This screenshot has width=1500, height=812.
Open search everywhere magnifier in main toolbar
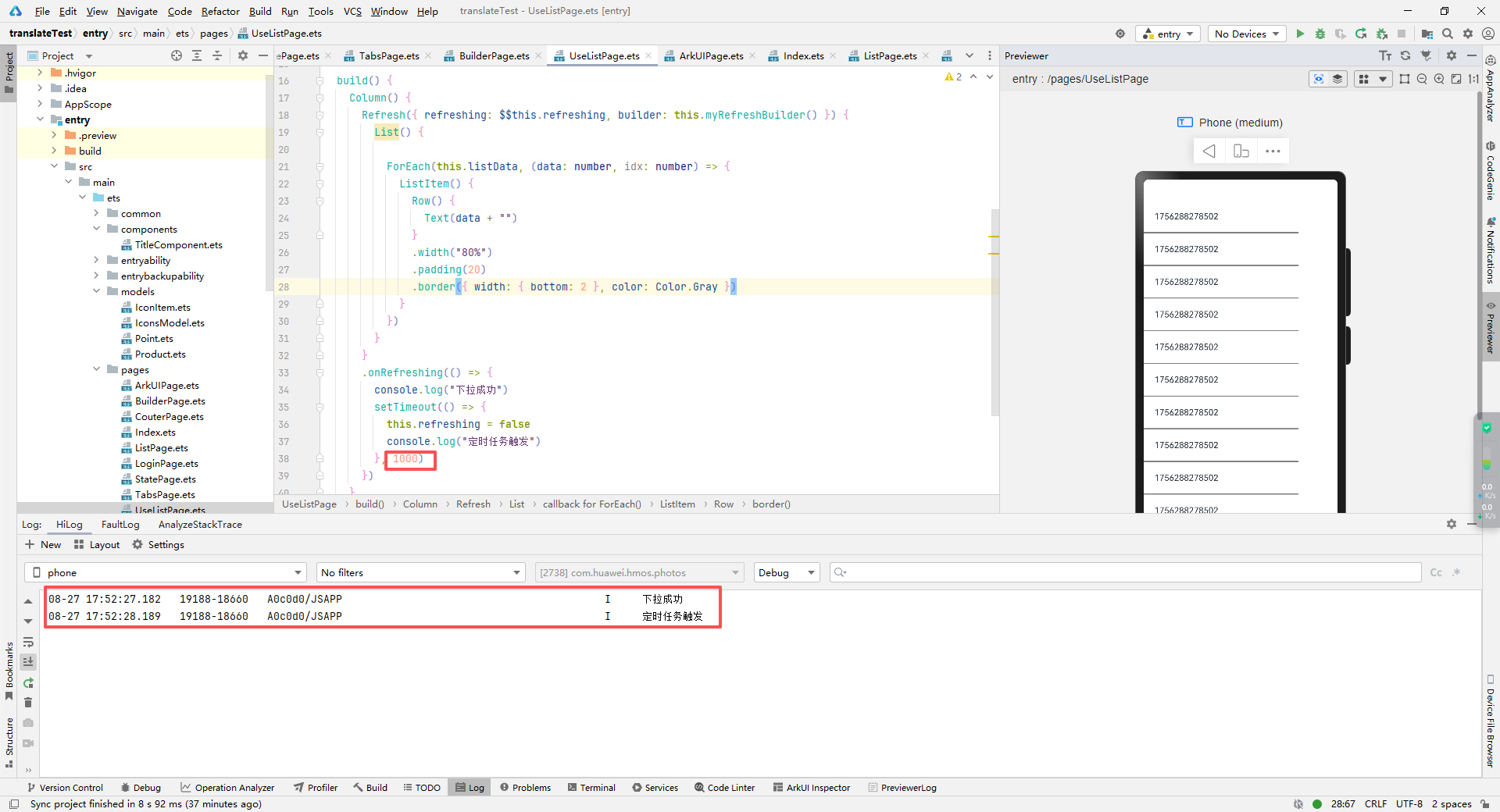pyautogui.click(x=1448, y=34)
